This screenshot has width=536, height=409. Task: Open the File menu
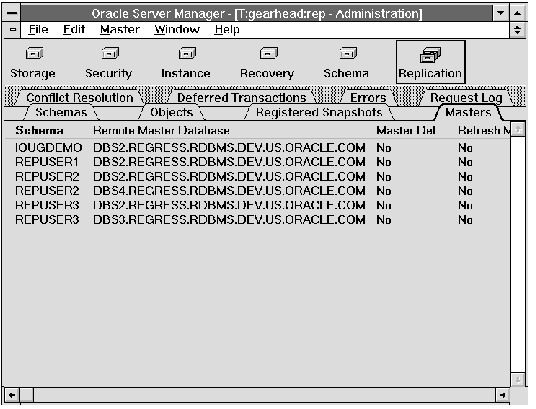(38, 30)
